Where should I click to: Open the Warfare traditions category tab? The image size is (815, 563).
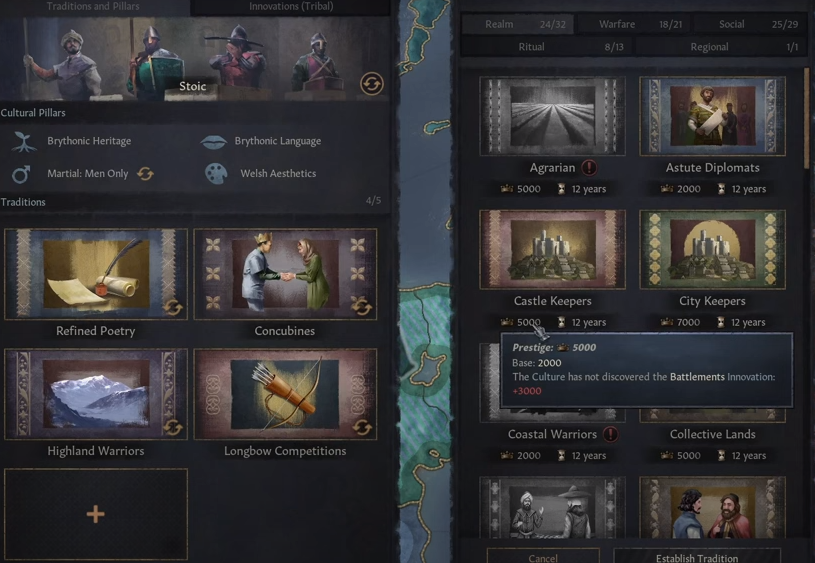click(633, 24)
